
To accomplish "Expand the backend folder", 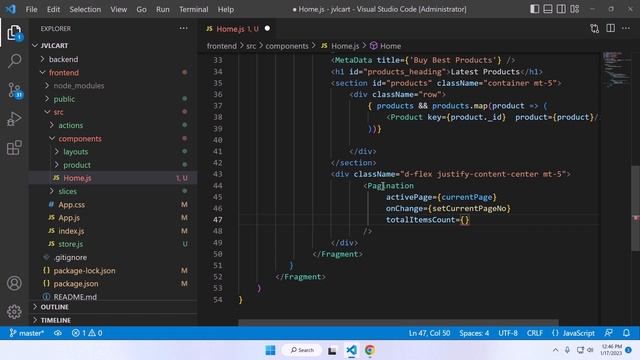I will 63,59.
